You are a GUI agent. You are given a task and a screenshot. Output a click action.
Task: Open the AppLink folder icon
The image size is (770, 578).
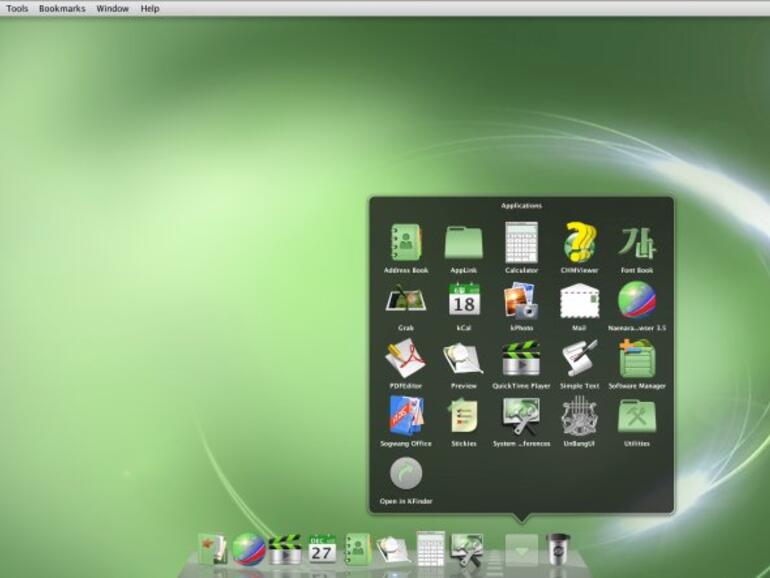tap(463, 243)
